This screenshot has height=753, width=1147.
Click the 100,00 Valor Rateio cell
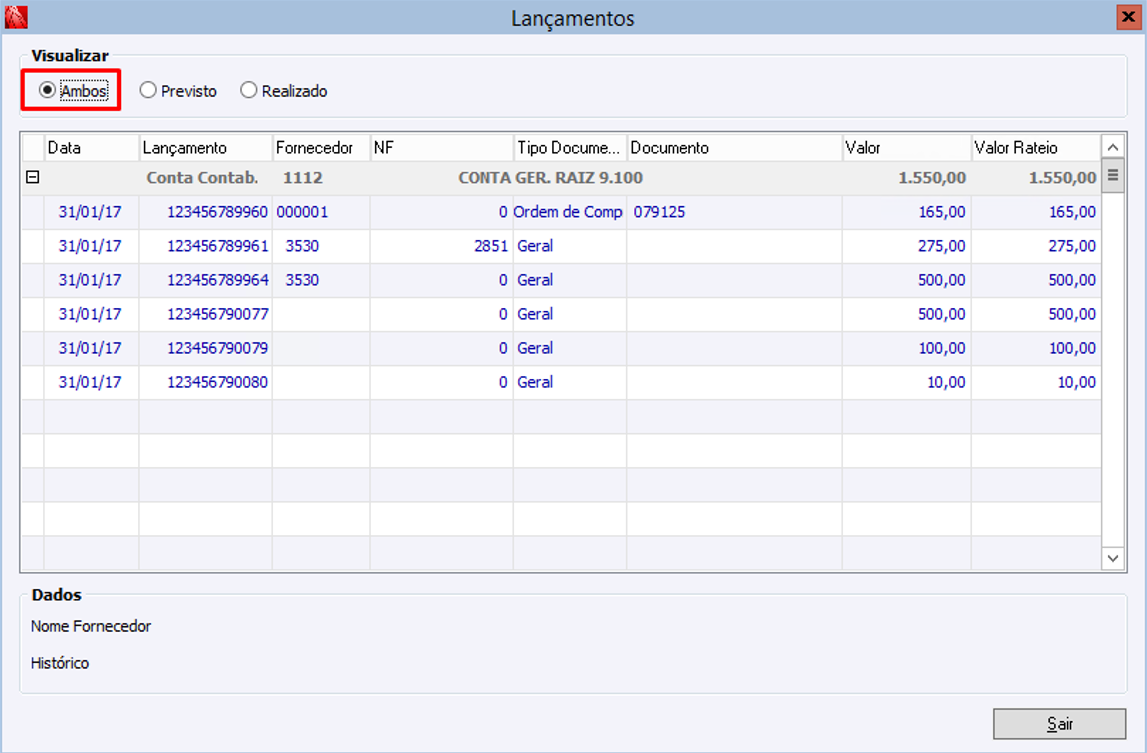[1036, 348]
